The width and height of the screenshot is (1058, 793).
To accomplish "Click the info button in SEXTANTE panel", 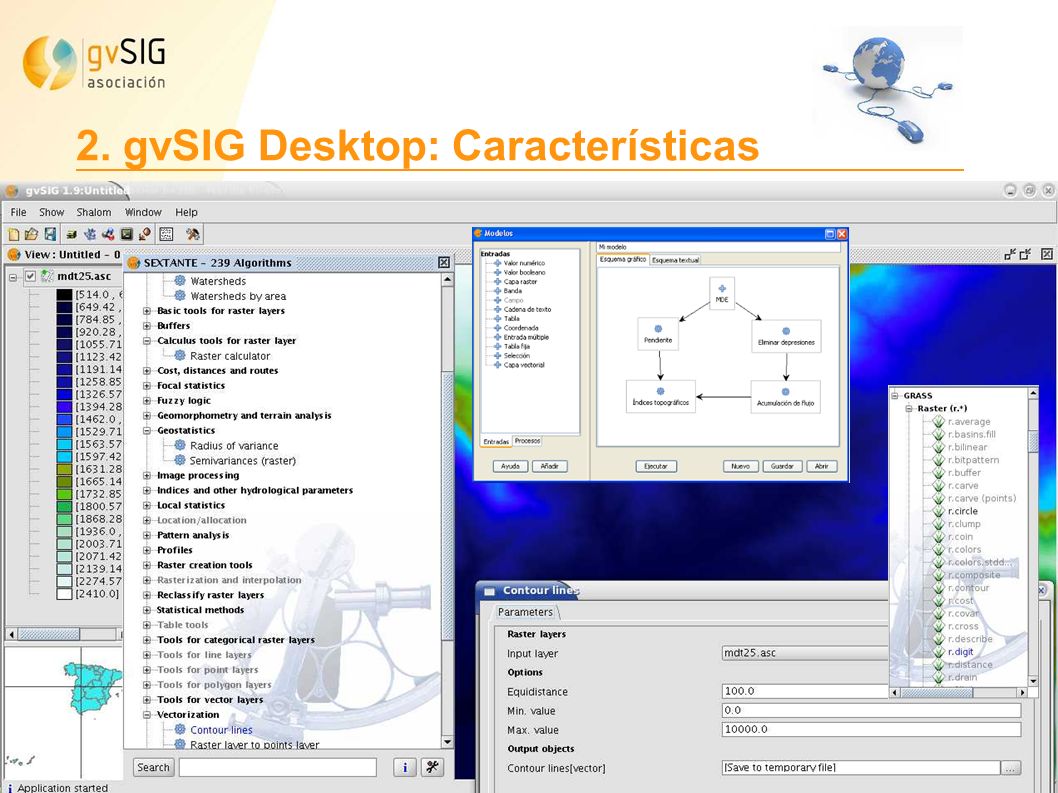I will click(405, 767).
